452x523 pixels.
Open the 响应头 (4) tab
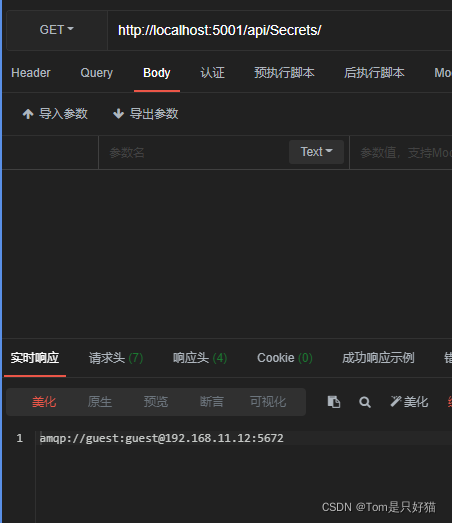tap(200, 358)
